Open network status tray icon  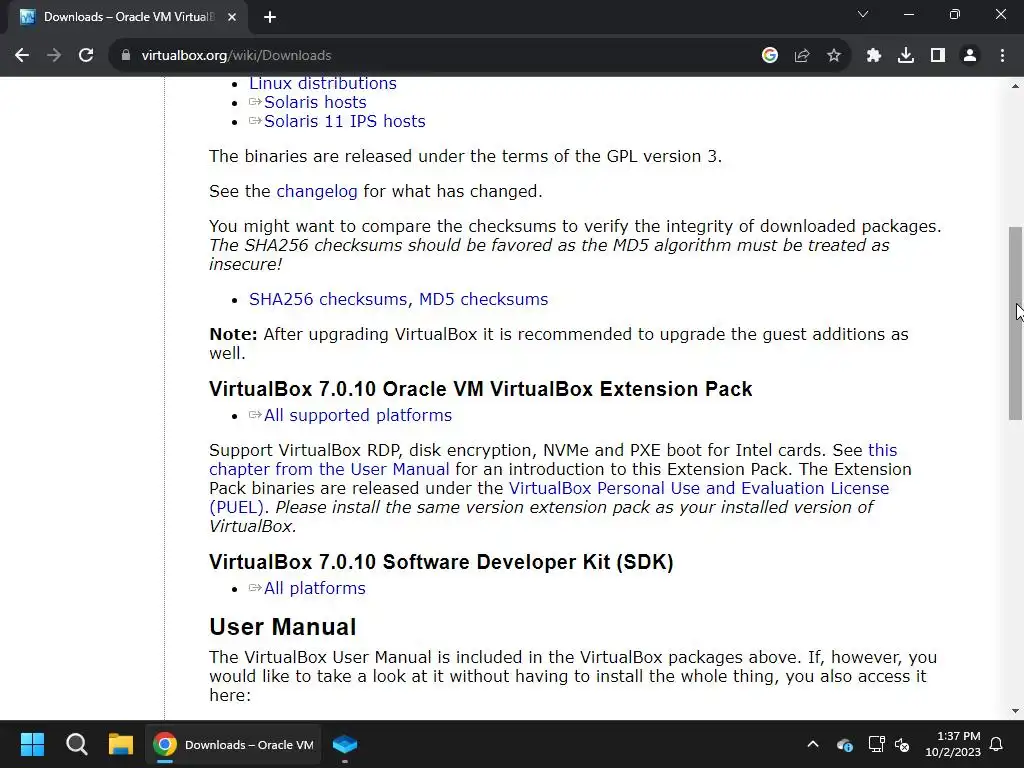coord(876,744)
